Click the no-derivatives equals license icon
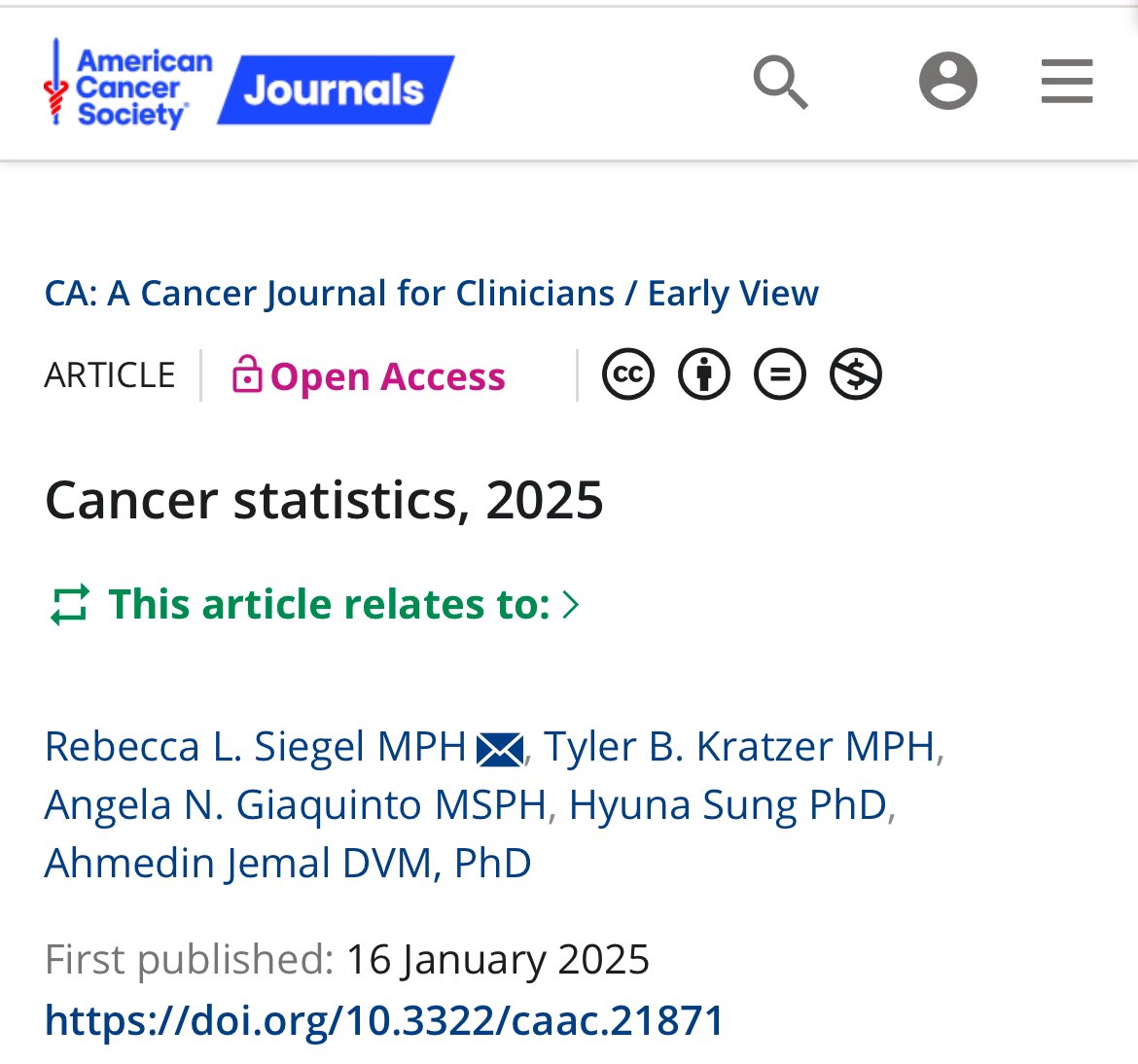 coord(779,374)
